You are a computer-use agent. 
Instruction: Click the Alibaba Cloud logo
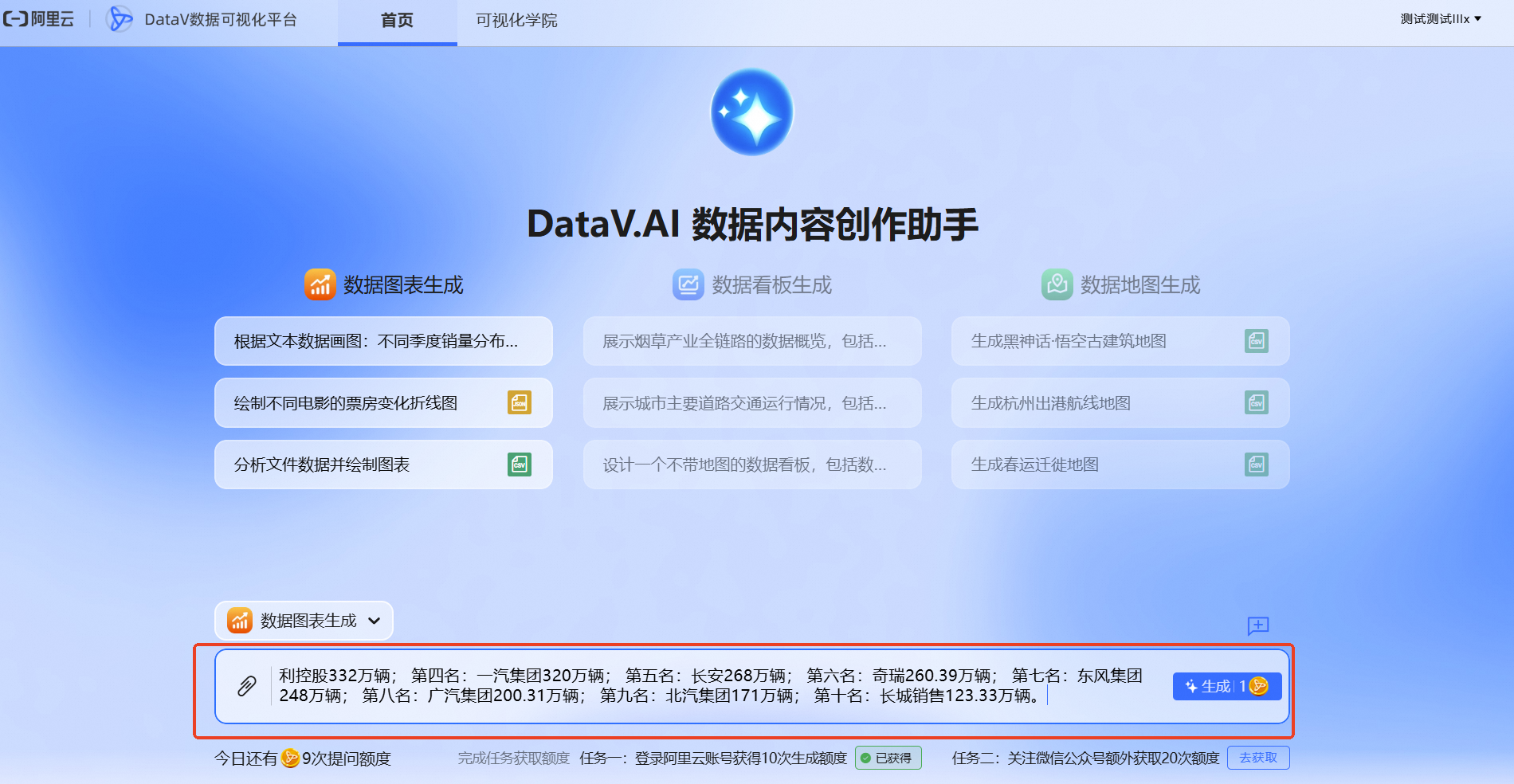[38, 19]
